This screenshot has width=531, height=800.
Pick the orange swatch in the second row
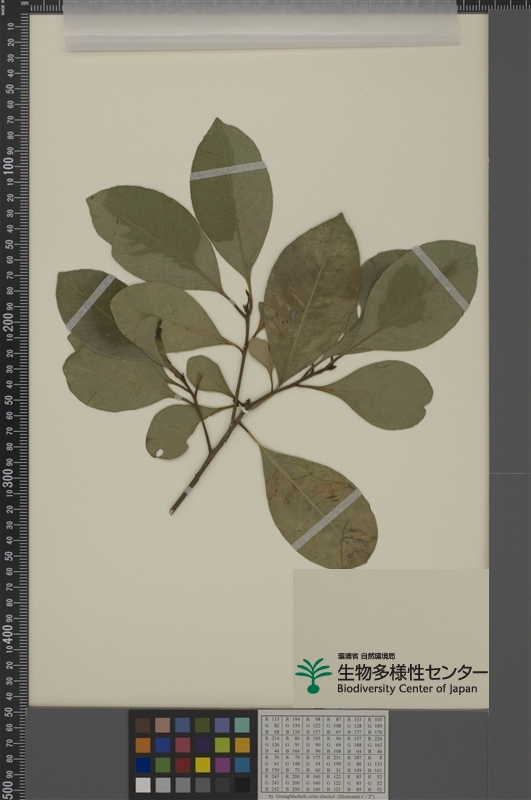[x=143, y=745]
